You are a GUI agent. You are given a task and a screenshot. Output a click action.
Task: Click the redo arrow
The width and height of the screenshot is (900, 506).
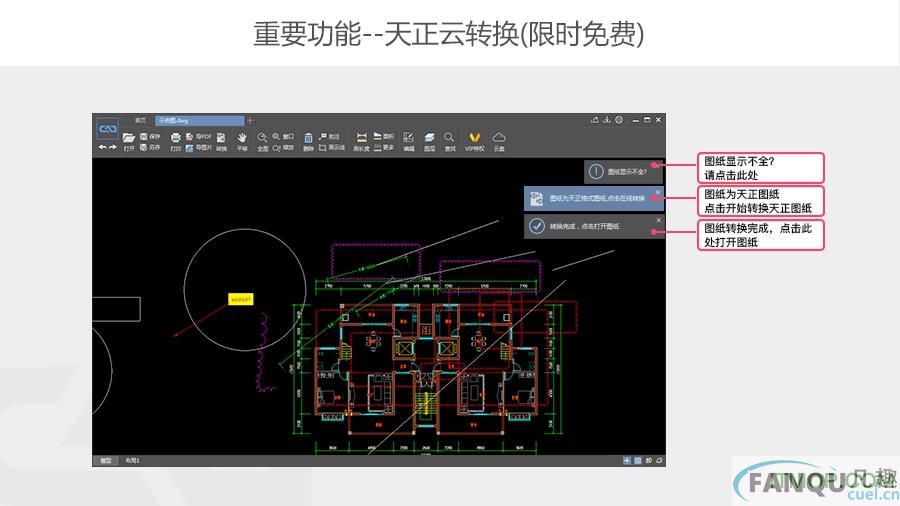(x=112, y=147)
